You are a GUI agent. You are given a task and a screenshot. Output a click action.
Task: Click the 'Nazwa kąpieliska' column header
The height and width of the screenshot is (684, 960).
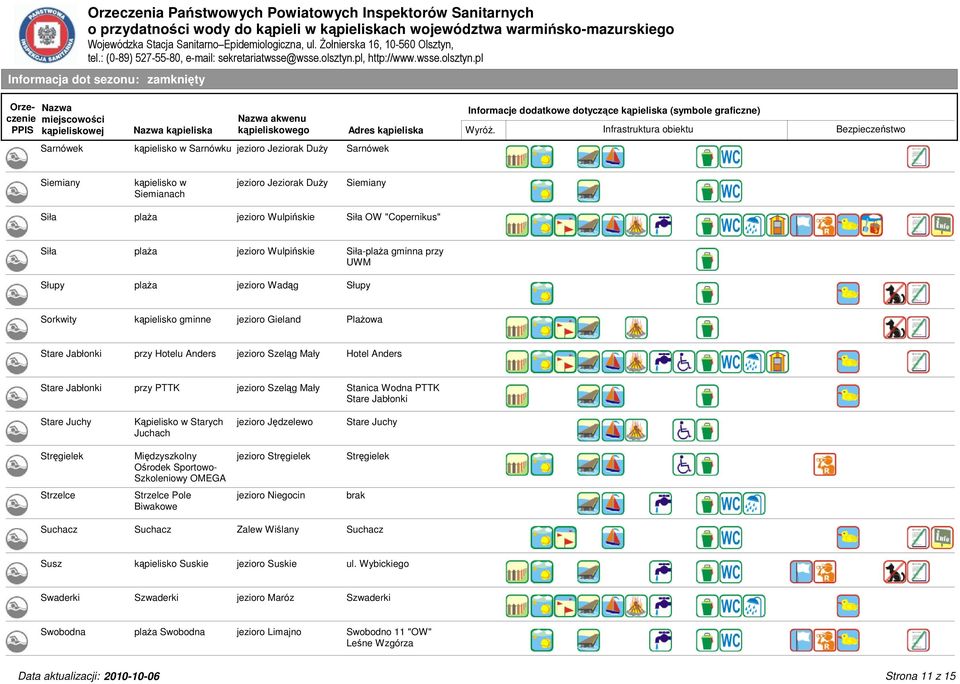173,130
